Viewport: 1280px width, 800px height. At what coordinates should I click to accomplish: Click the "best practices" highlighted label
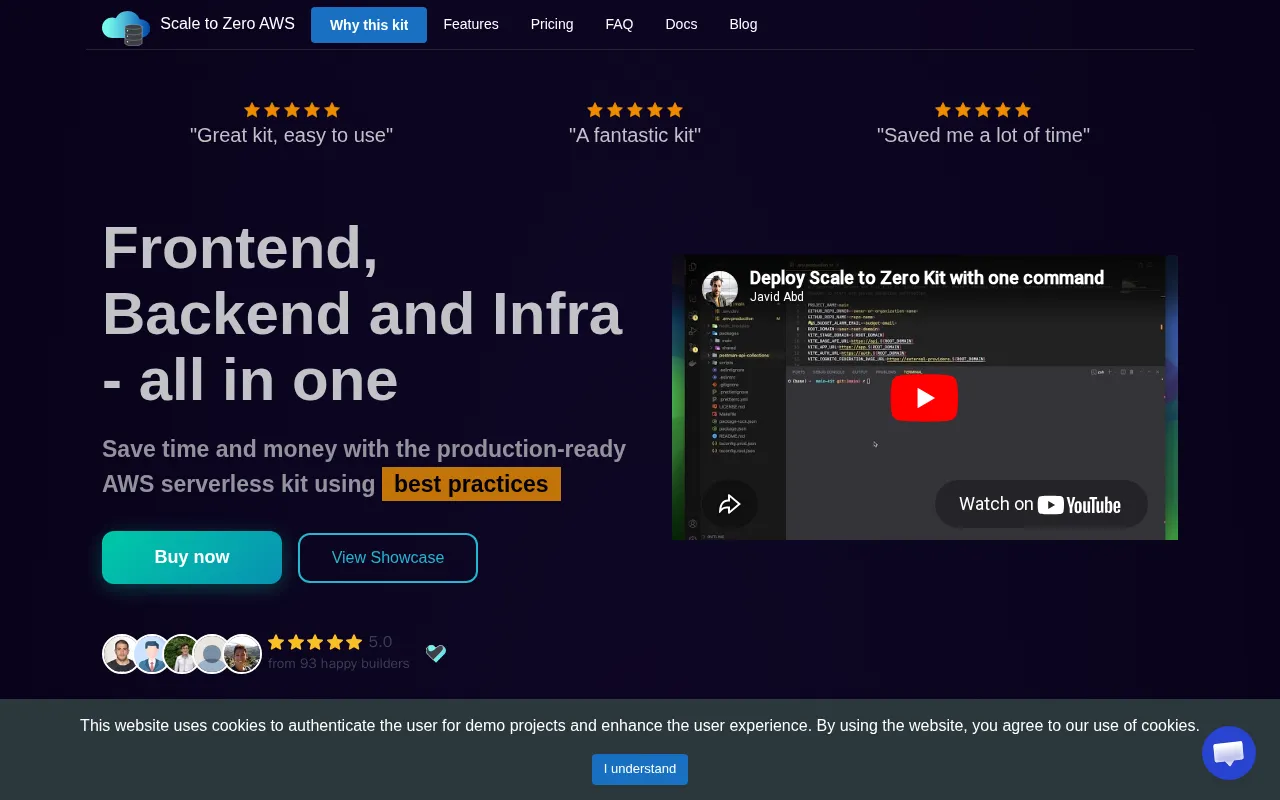coord(471,484)
